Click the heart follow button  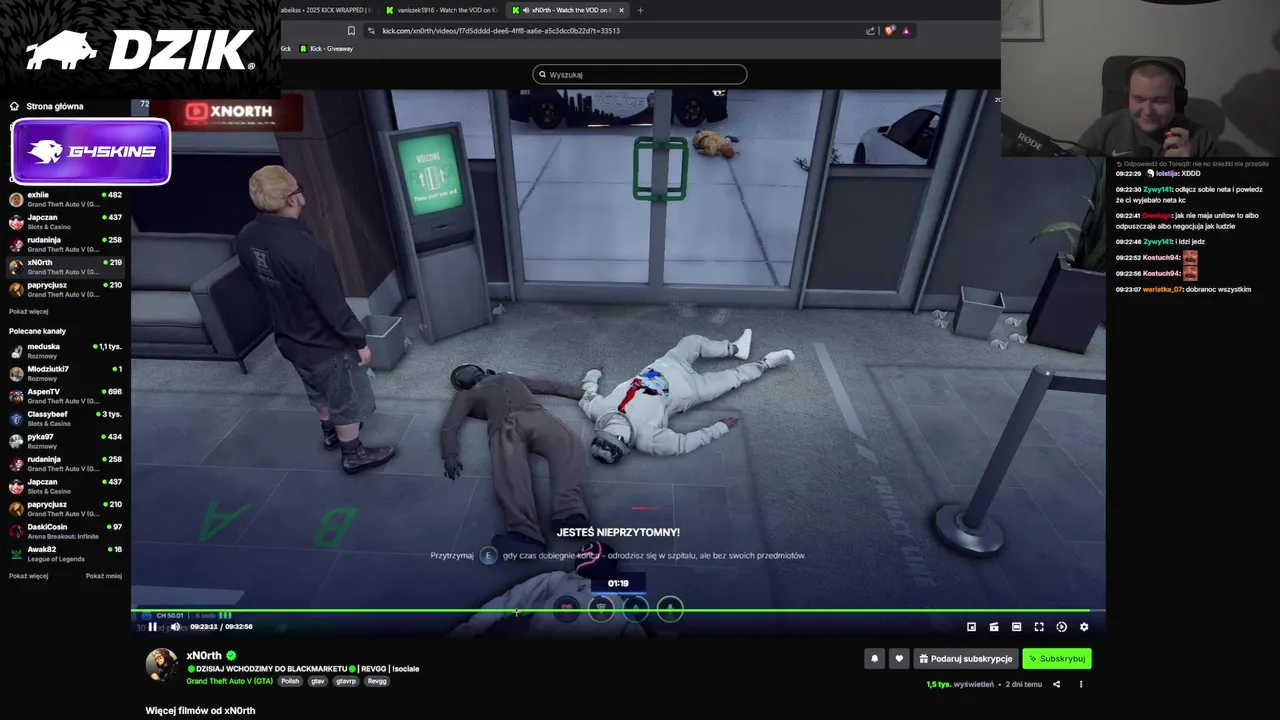(x=899, y=659)
